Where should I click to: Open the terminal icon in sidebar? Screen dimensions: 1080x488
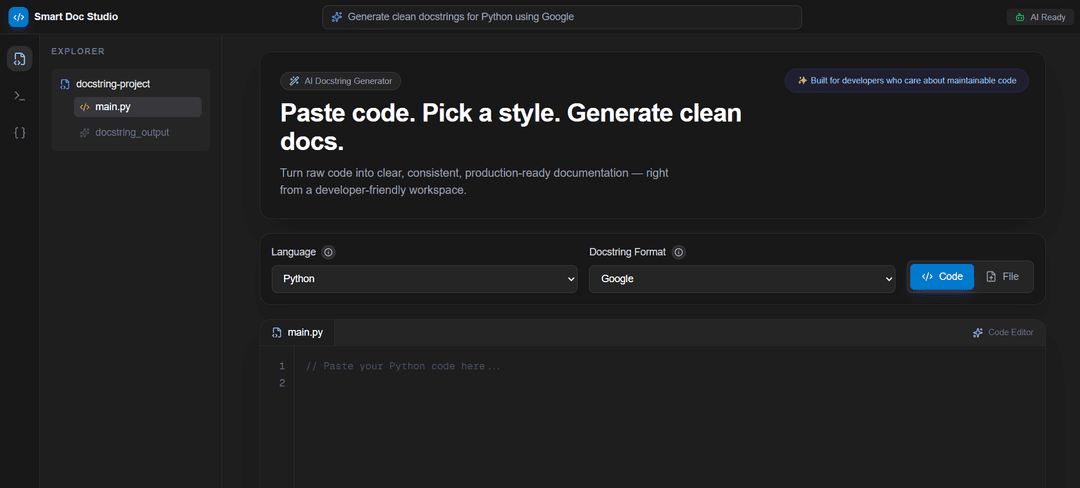pos(19,96)
